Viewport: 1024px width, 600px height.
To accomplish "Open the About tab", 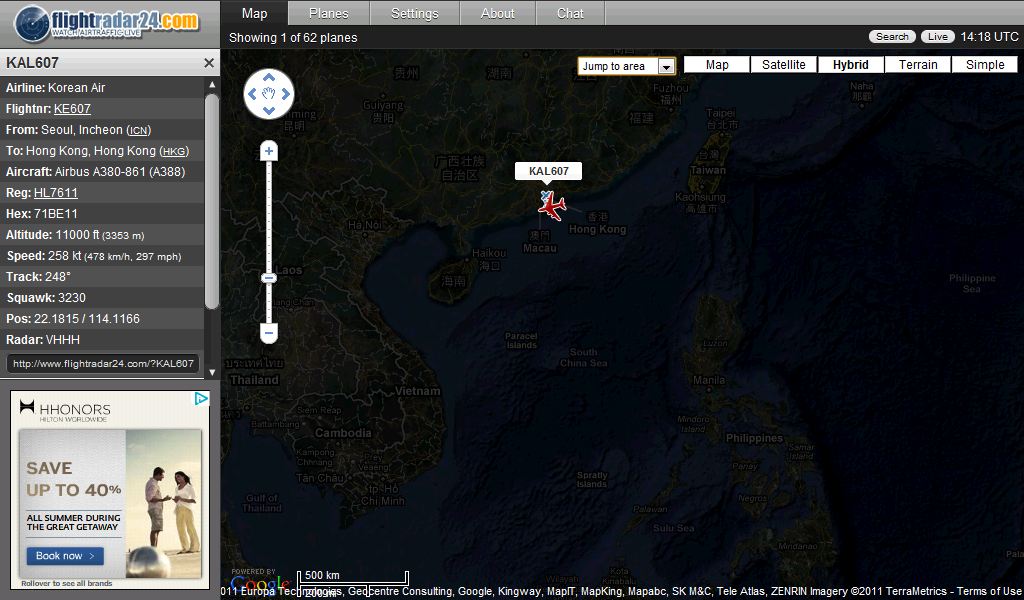I will click(x=498, y=13).
